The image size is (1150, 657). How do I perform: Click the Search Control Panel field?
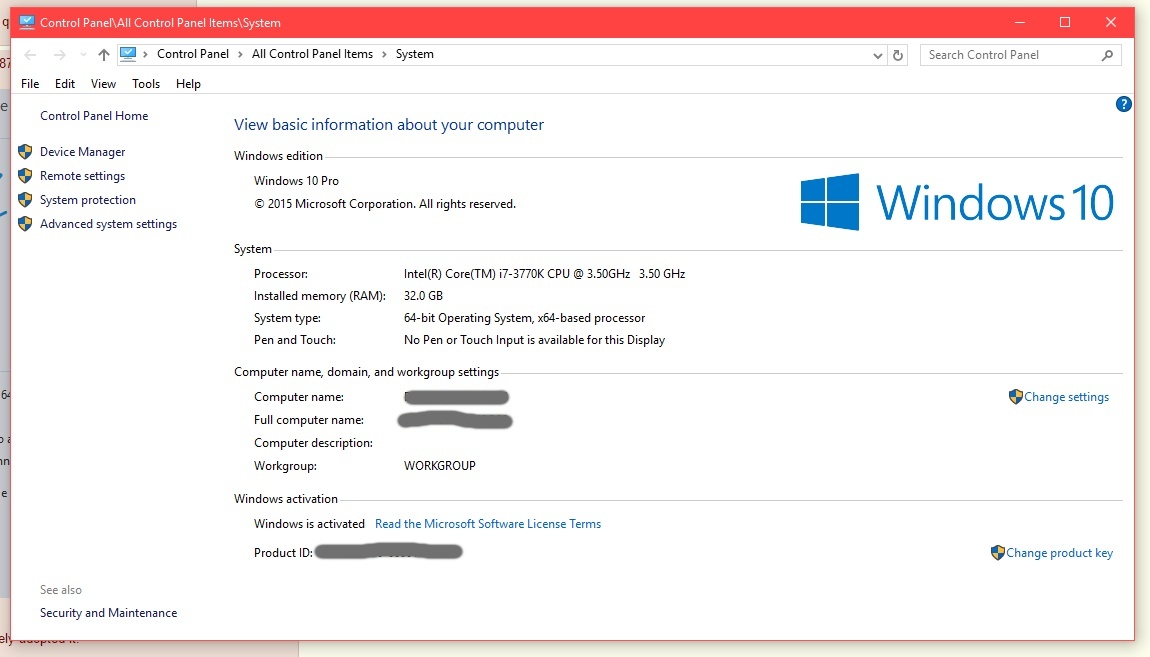click(x=1020, y=55)
